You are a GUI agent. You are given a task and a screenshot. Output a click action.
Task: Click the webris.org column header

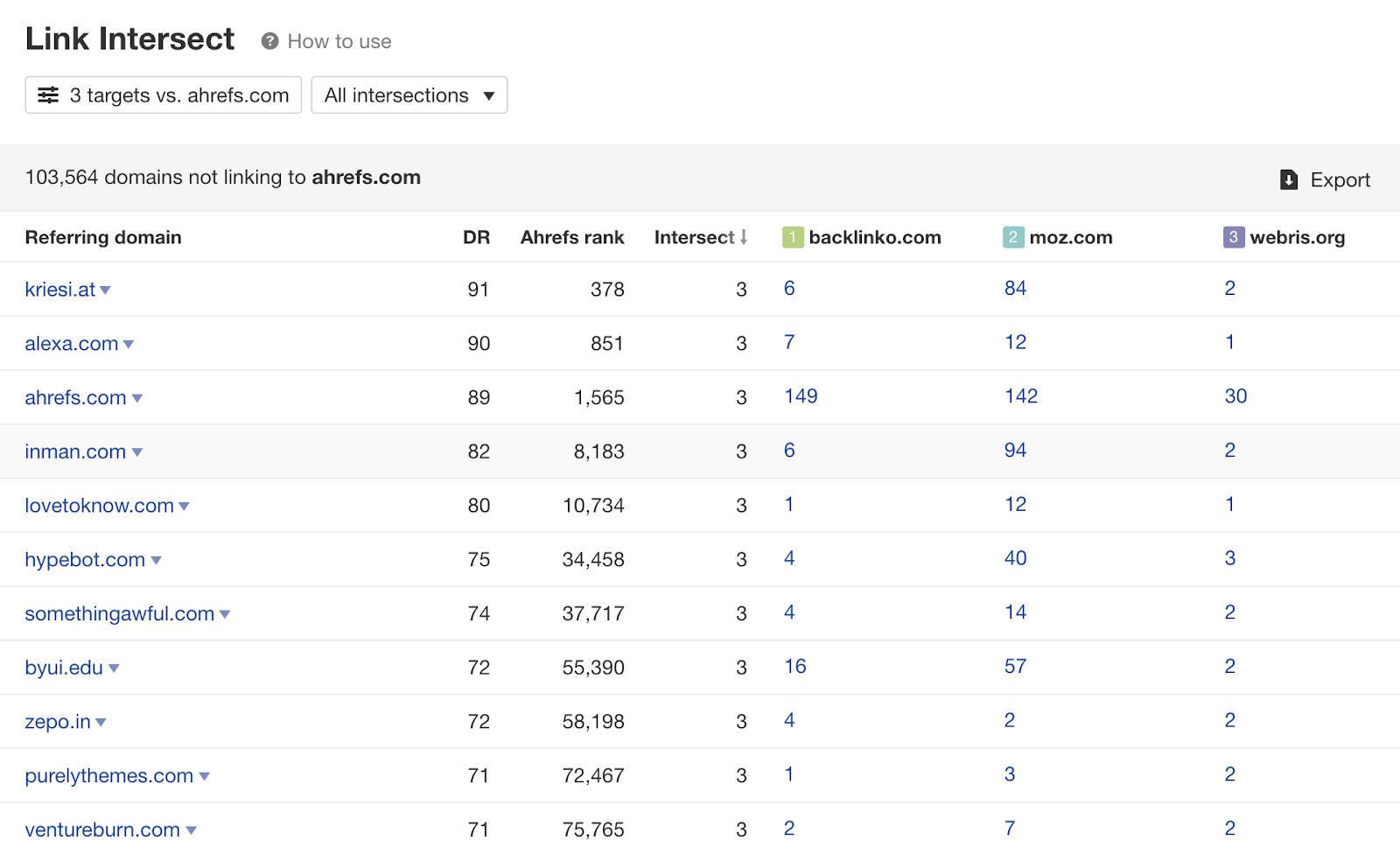(x=1298, y=237)
